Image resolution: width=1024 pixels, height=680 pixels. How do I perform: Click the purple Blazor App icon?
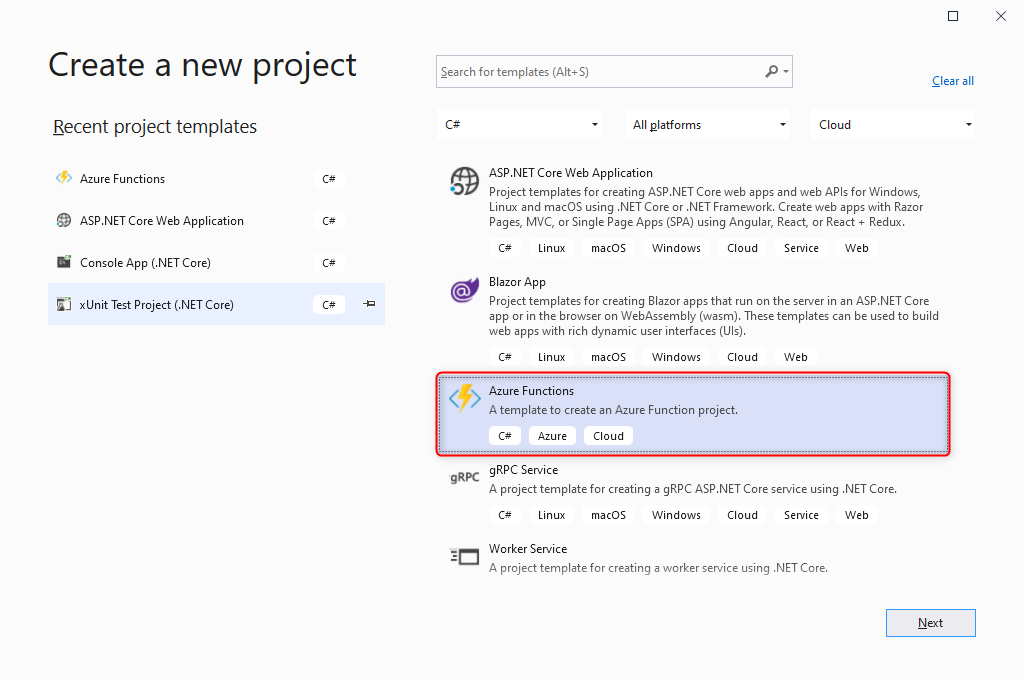coord(464,290)
